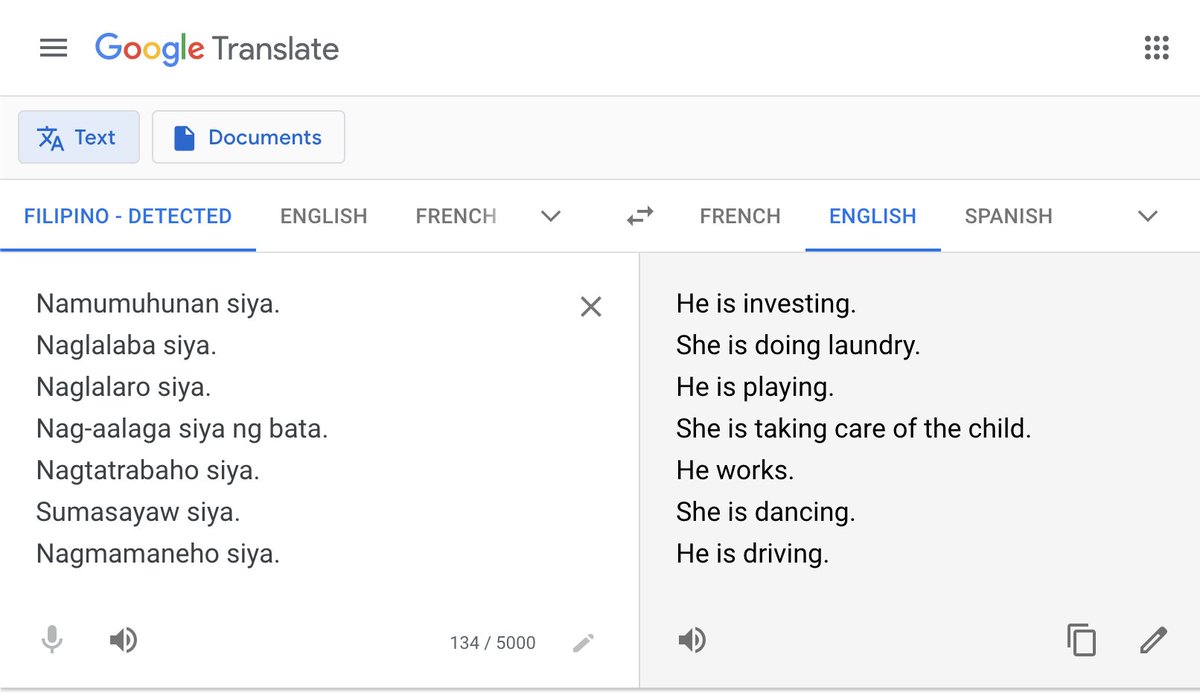Click translated text 'He is playing.'
1200x698 pixels.
(755, 386)
